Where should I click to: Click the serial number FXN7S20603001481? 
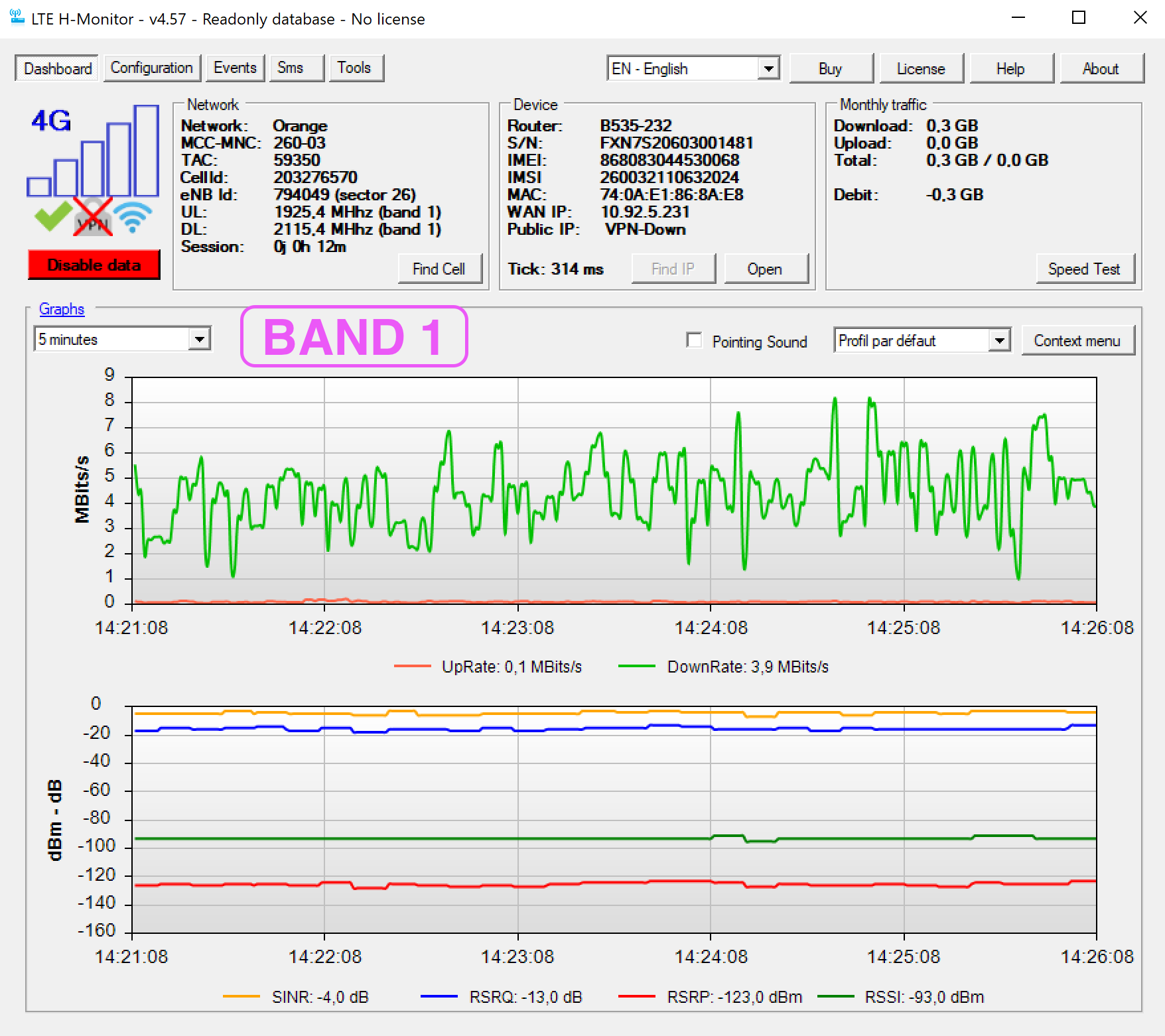click(677, 143)
